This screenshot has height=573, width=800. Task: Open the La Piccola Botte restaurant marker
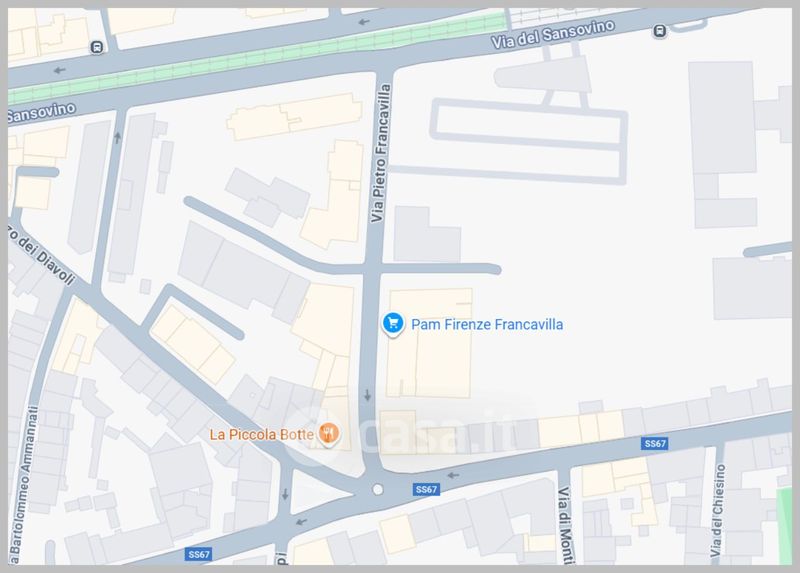329,434
